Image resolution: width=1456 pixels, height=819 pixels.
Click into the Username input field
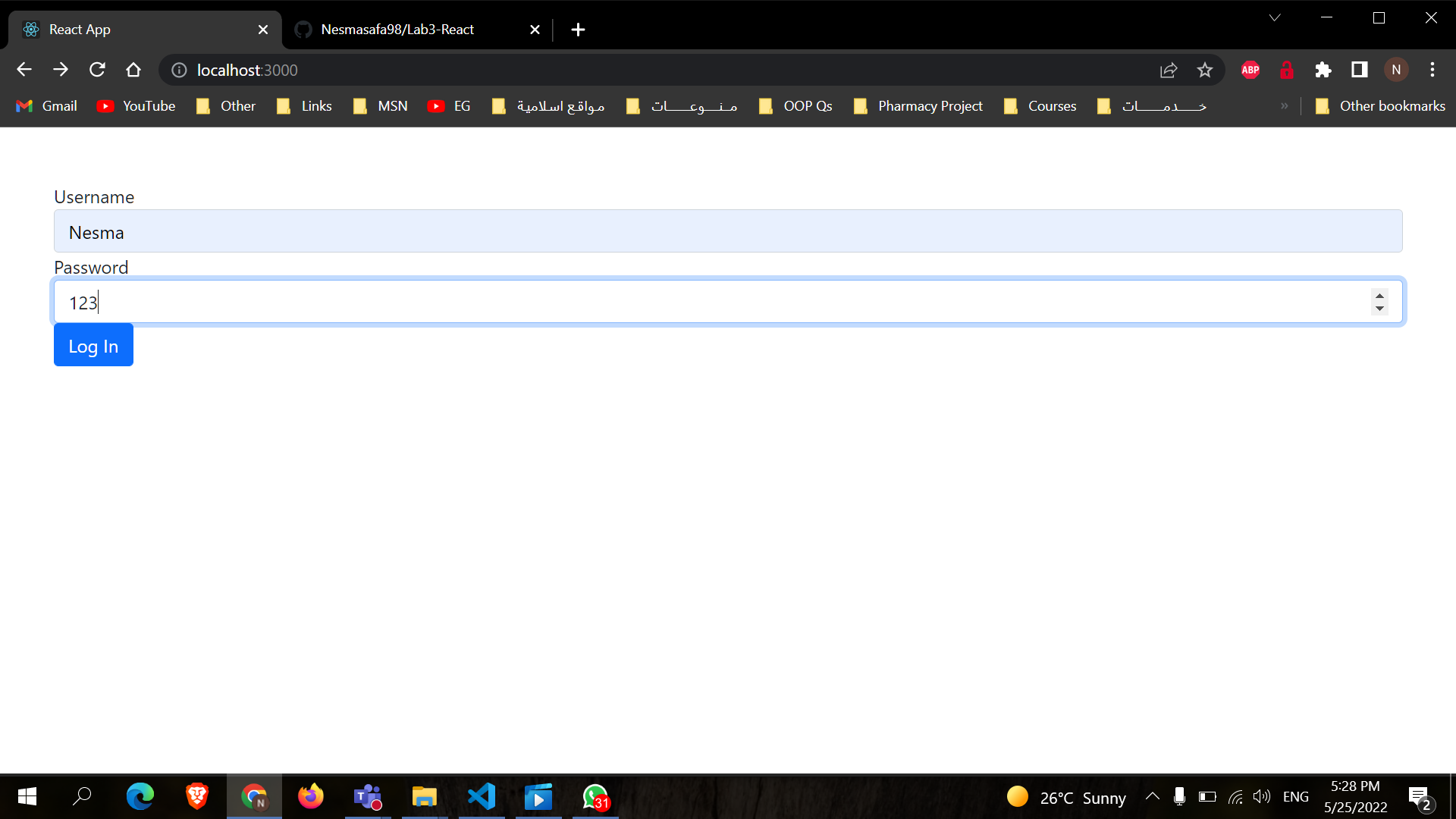(x=728, y=231)
